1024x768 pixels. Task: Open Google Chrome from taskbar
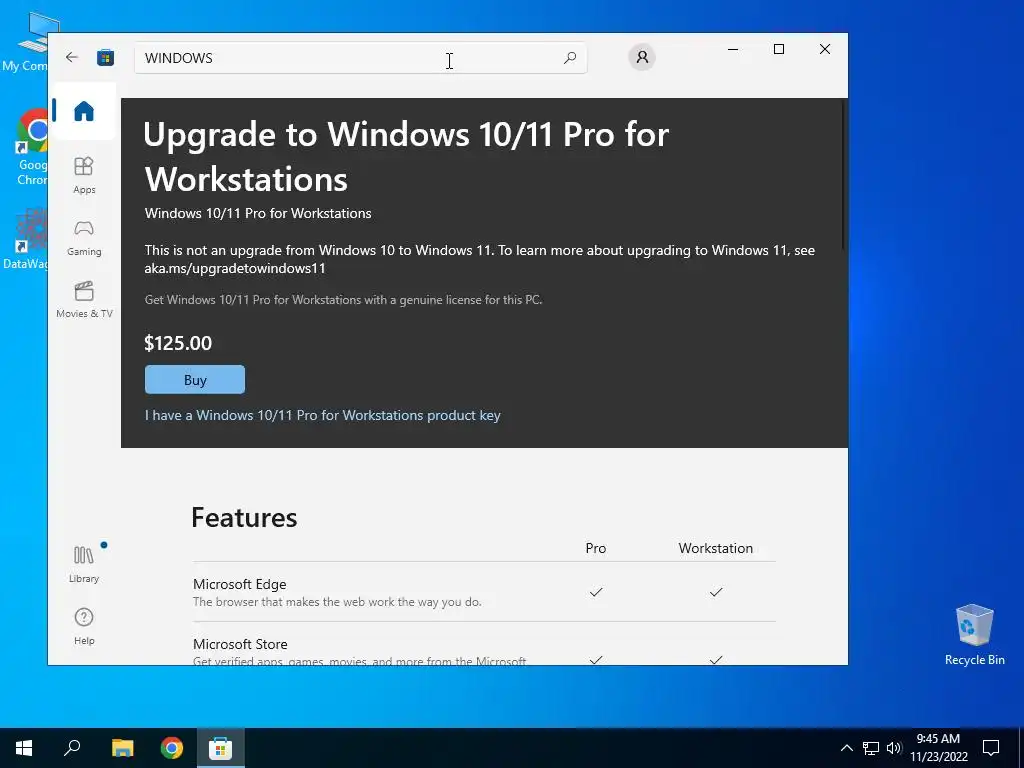coord(172,748)
